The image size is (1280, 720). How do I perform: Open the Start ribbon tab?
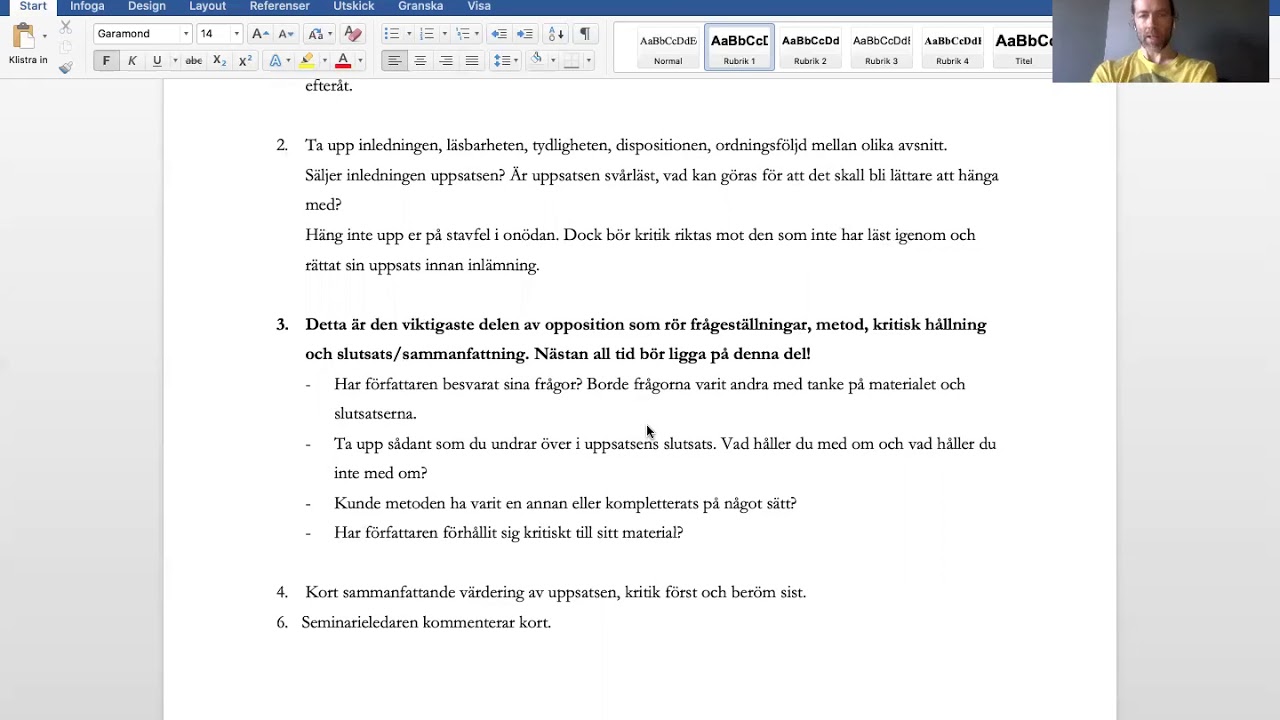click(x=33, y=6)
